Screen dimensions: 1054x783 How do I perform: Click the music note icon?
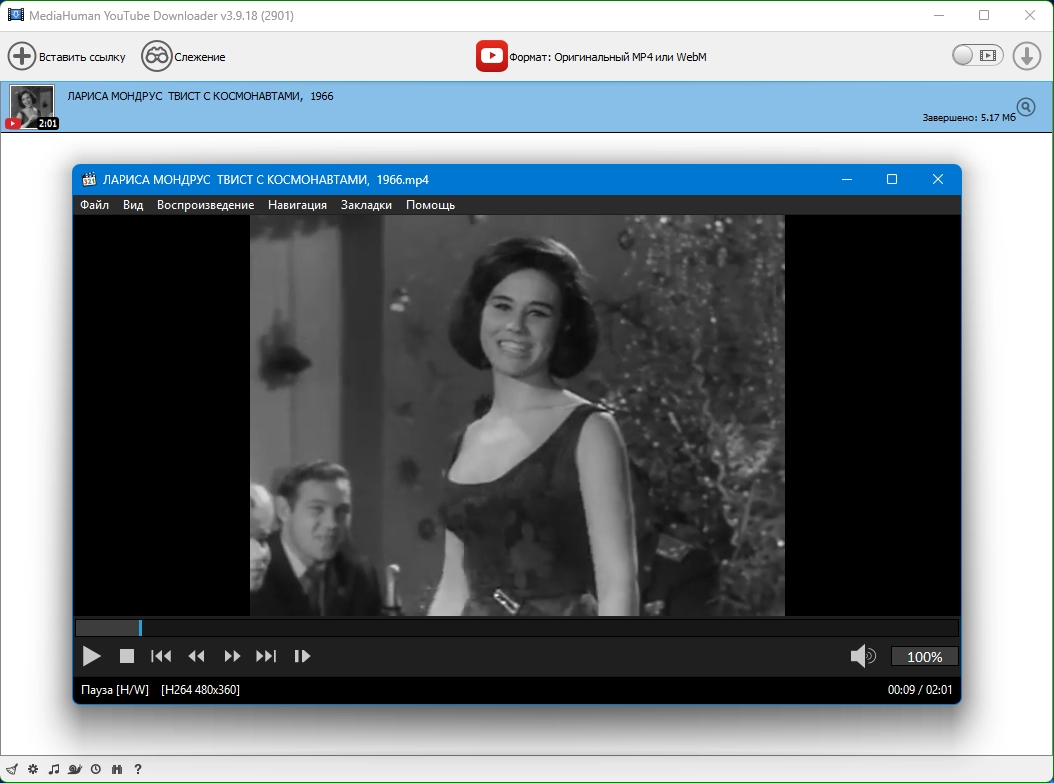[x=54, y=769]
